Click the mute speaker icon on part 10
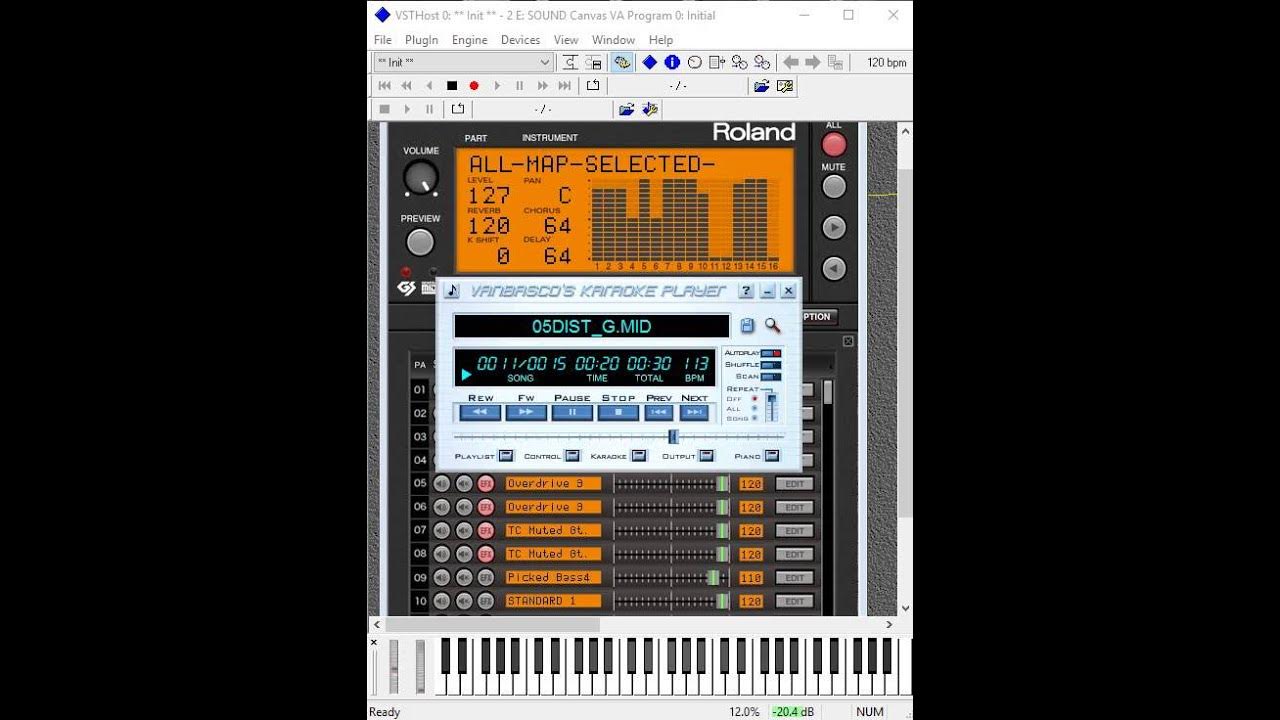The width and height of the screenshot is (1280, 720). click(464, 601)
